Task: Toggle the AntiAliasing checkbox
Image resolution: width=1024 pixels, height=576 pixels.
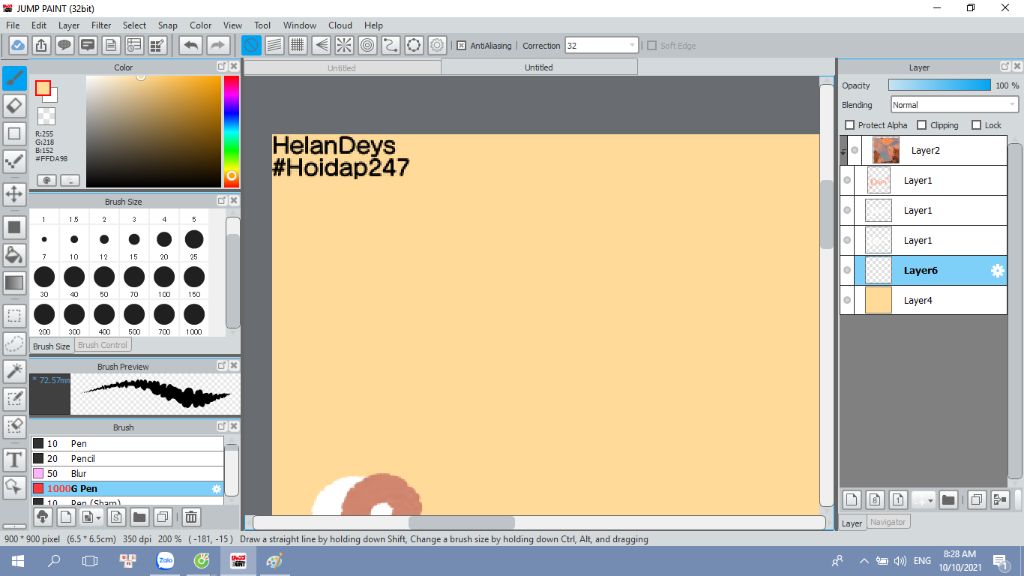Action: coord(461,46)
